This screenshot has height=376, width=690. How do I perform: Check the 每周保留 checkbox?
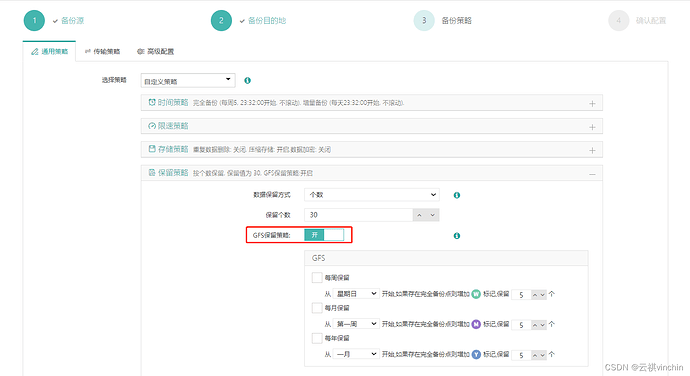tap(317, 277)
